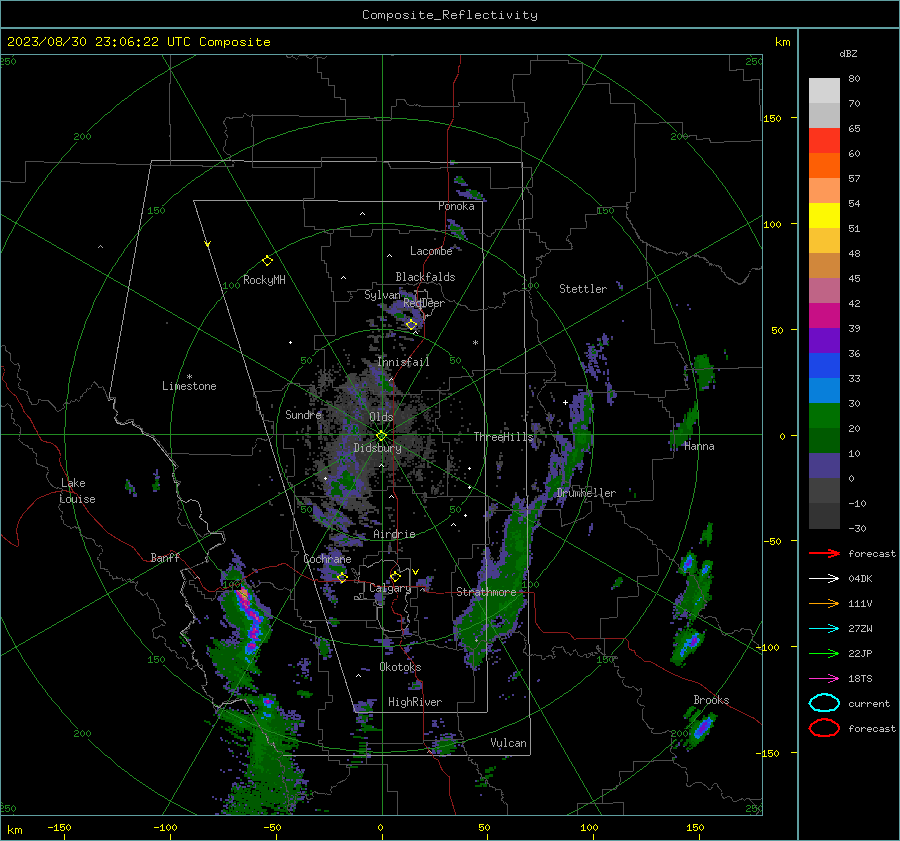The image size is (900, 841).
Task: Click the ThreeHills town label
Action: [x=503, y=437]
